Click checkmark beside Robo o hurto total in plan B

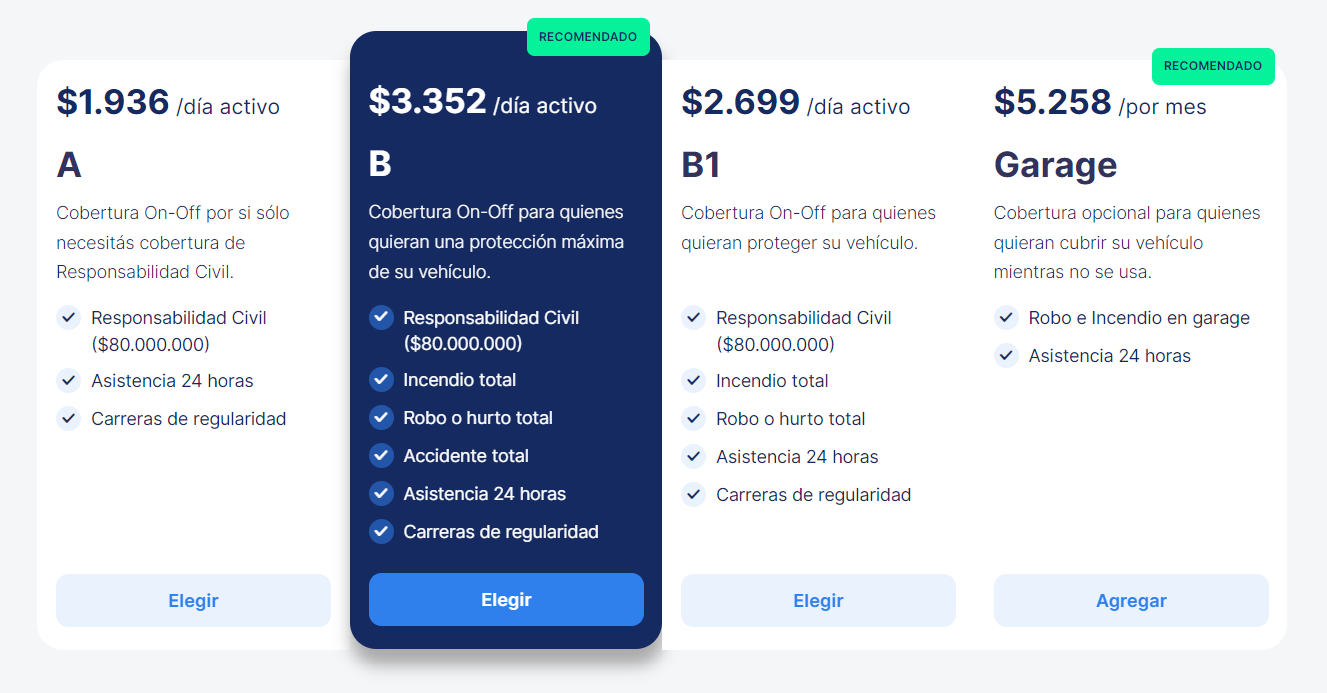pos(381,418)
